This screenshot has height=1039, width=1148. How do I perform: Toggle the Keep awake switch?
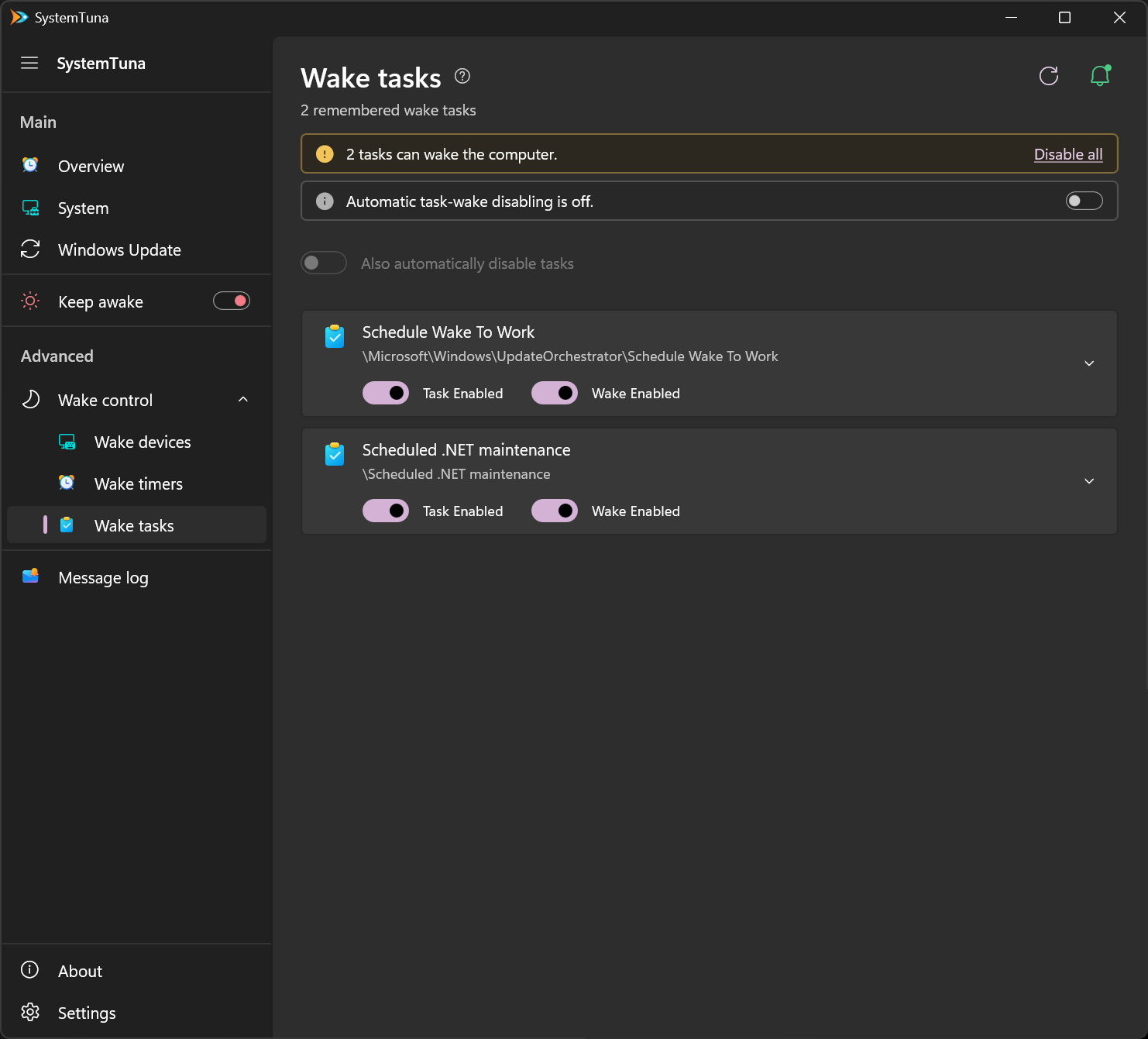tap(232, 301)
